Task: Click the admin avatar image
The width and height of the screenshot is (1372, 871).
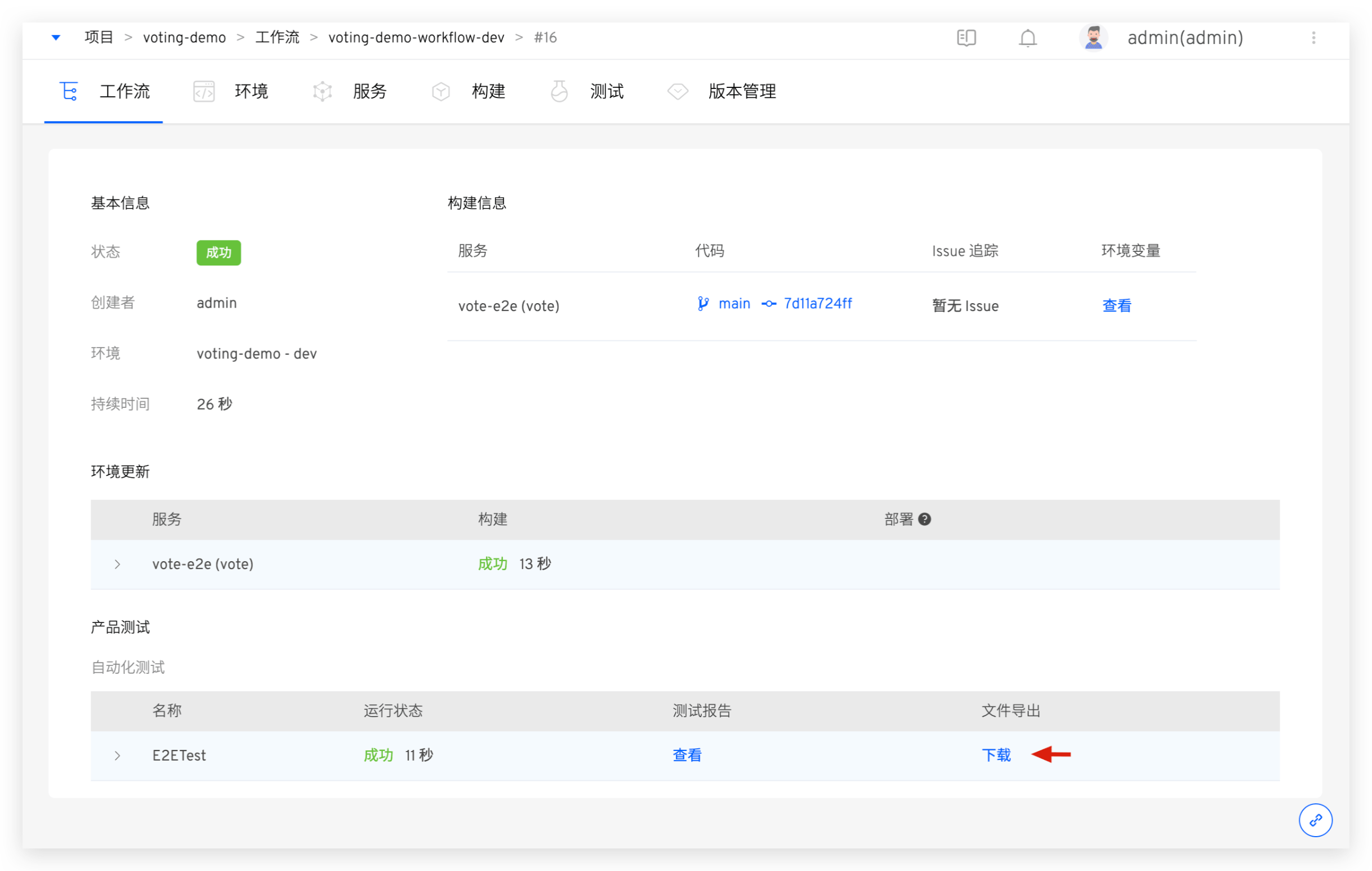Action: (1093, 38)
